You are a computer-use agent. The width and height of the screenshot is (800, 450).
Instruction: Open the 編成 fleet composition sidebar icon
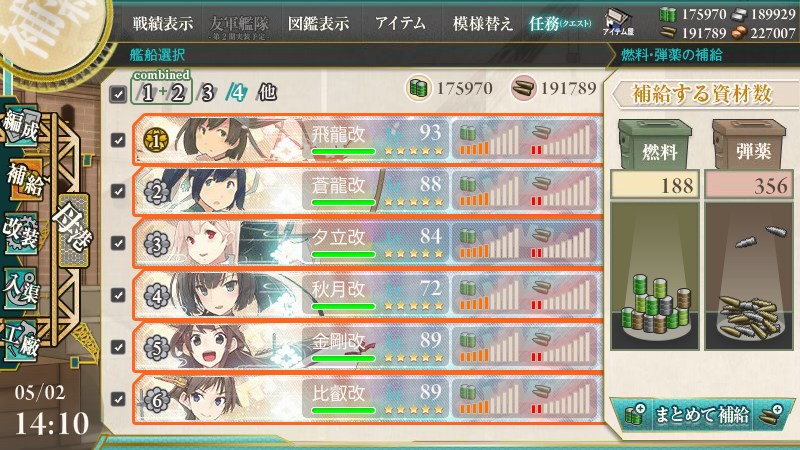[20, 126]
